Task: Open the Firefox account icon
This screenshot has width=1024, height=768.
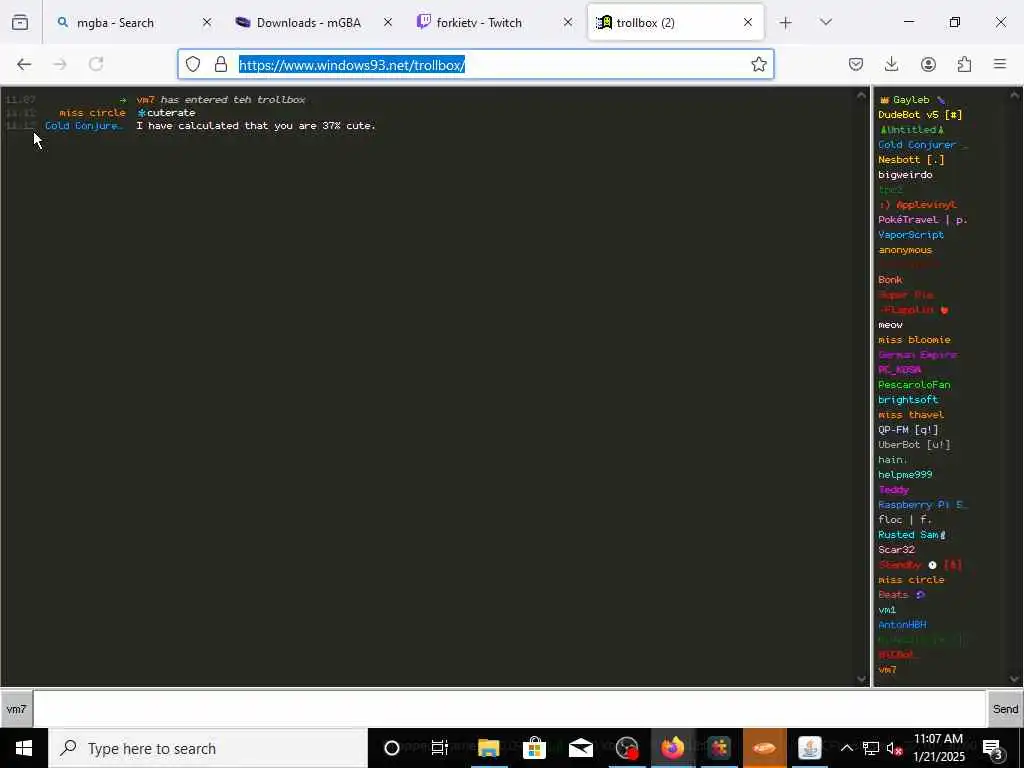Action: click(x=928, y=64)
